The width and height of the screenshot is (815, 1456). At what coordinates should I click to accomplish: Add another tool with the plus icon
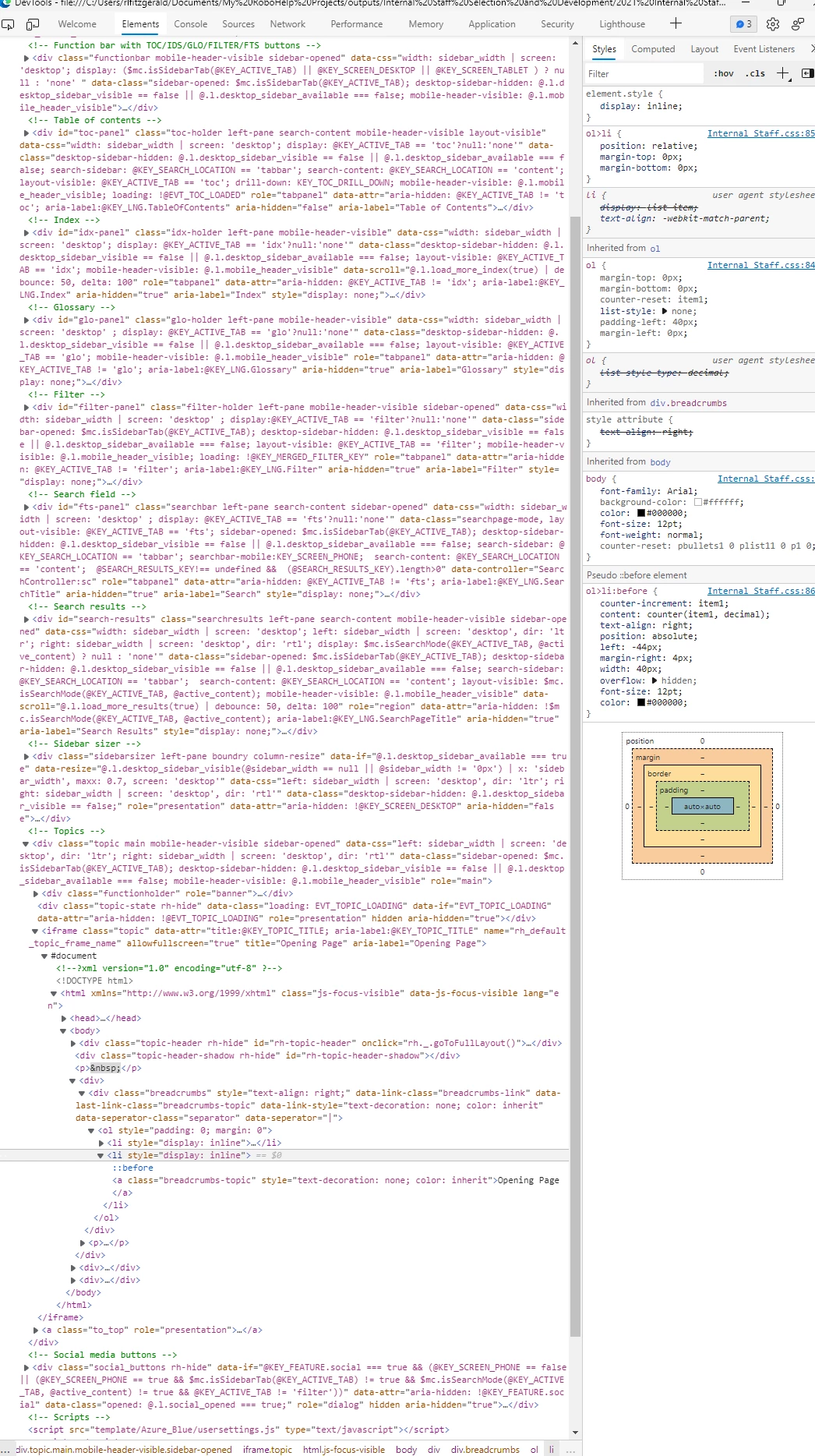coord(676,23)
